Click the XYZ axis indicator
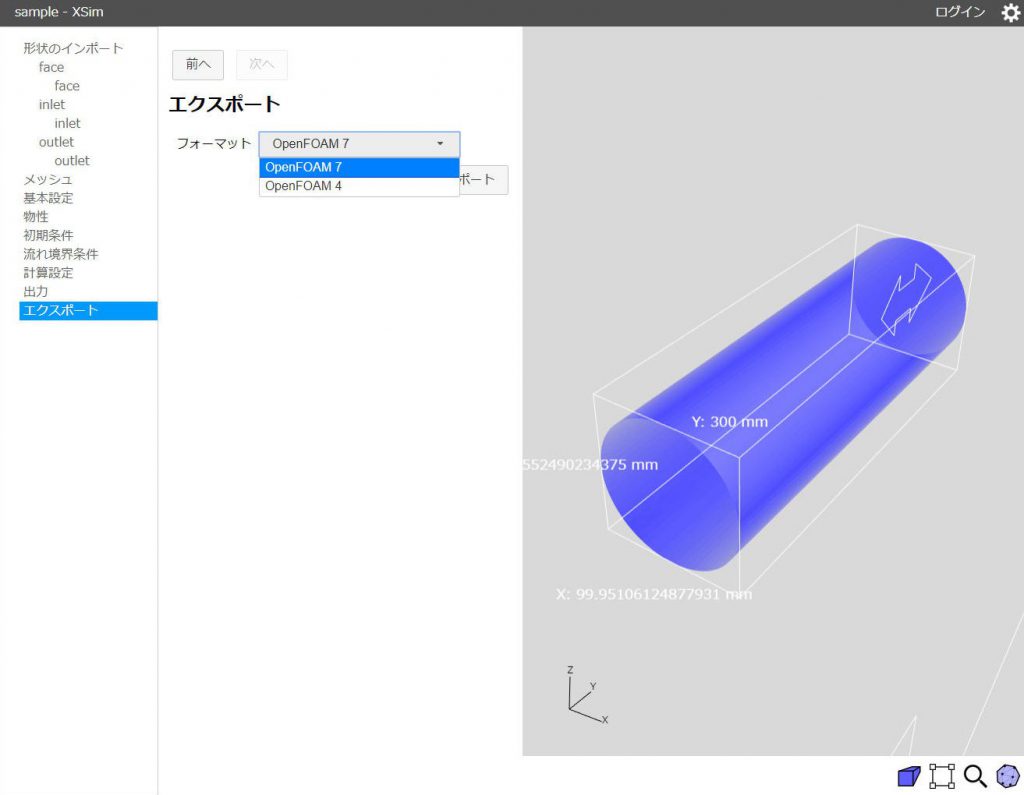Image resolution: width=1024 pixels, height=795 pixels. point(585,696)
